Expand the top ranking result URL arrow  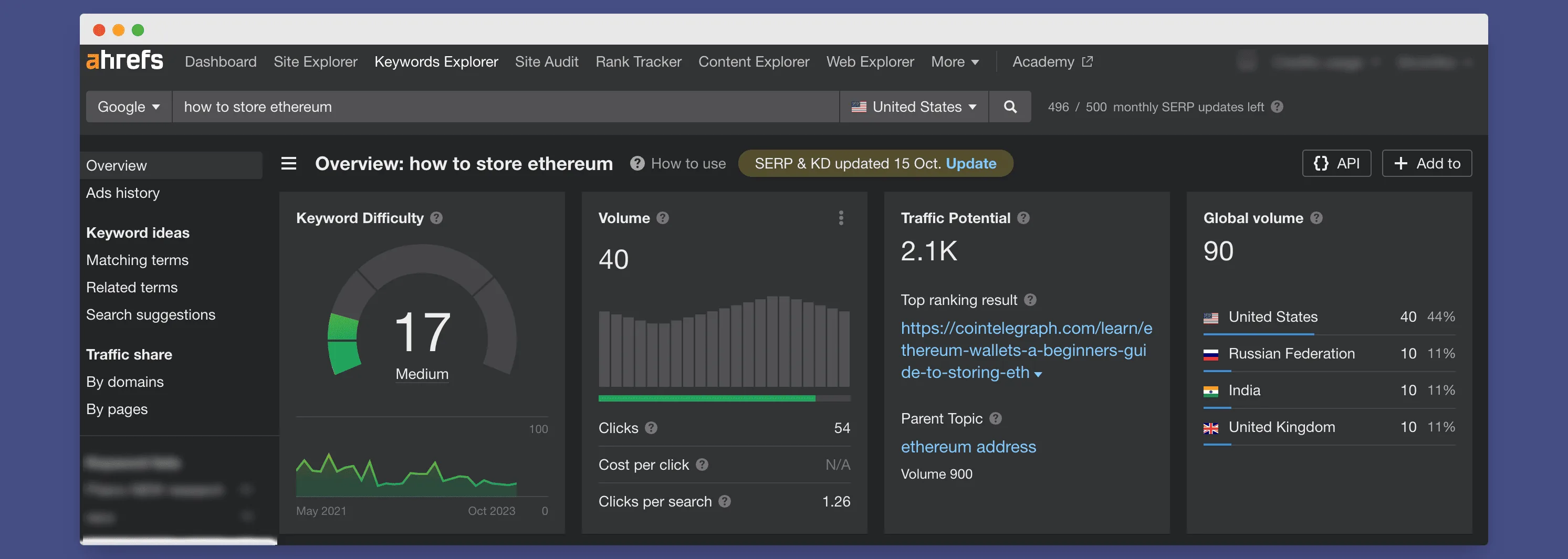point(1038,374)
